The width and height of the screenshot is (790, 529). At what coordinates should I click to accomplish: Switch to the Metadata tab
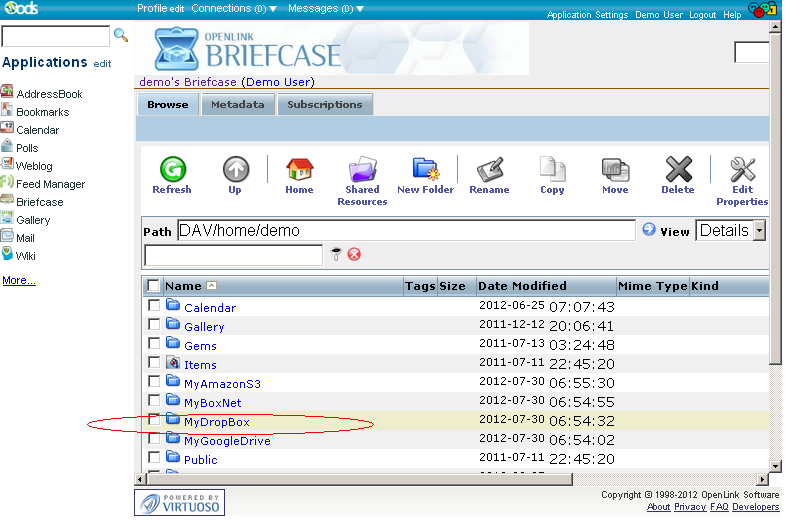[x=237, y=104]
